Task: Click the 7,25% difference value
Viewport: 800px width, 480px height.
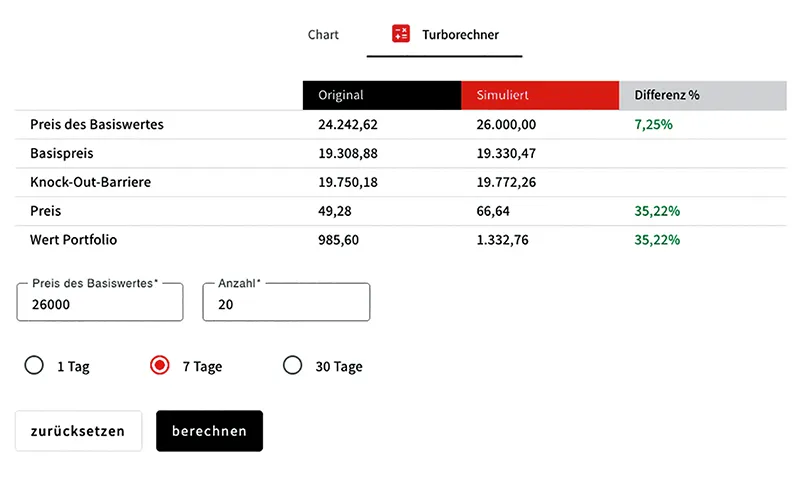Action: click(x=653, y=124)
